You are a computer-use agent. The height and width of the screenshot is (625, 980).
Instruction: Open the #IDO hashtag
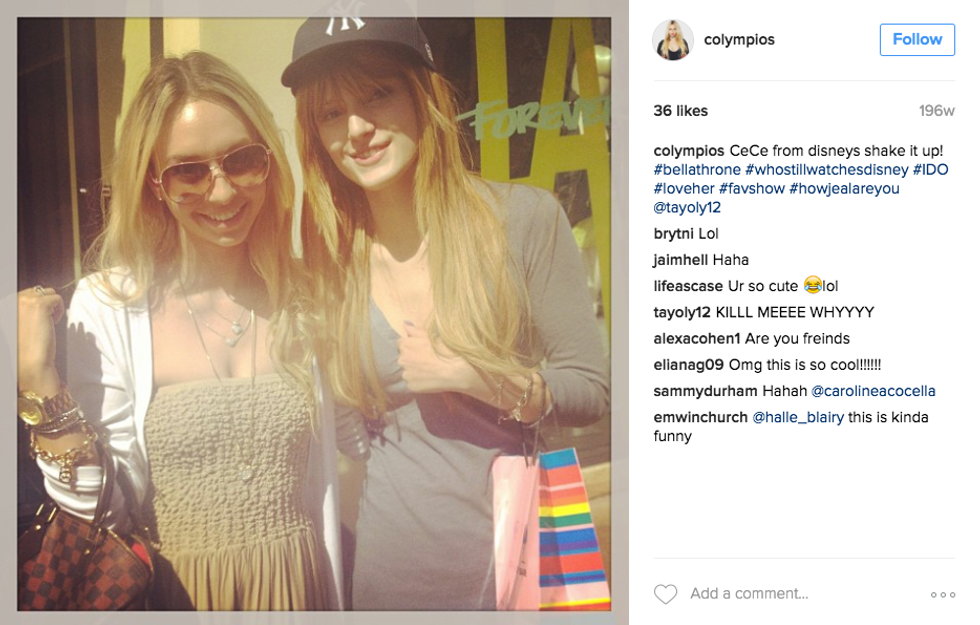[931, 169]
